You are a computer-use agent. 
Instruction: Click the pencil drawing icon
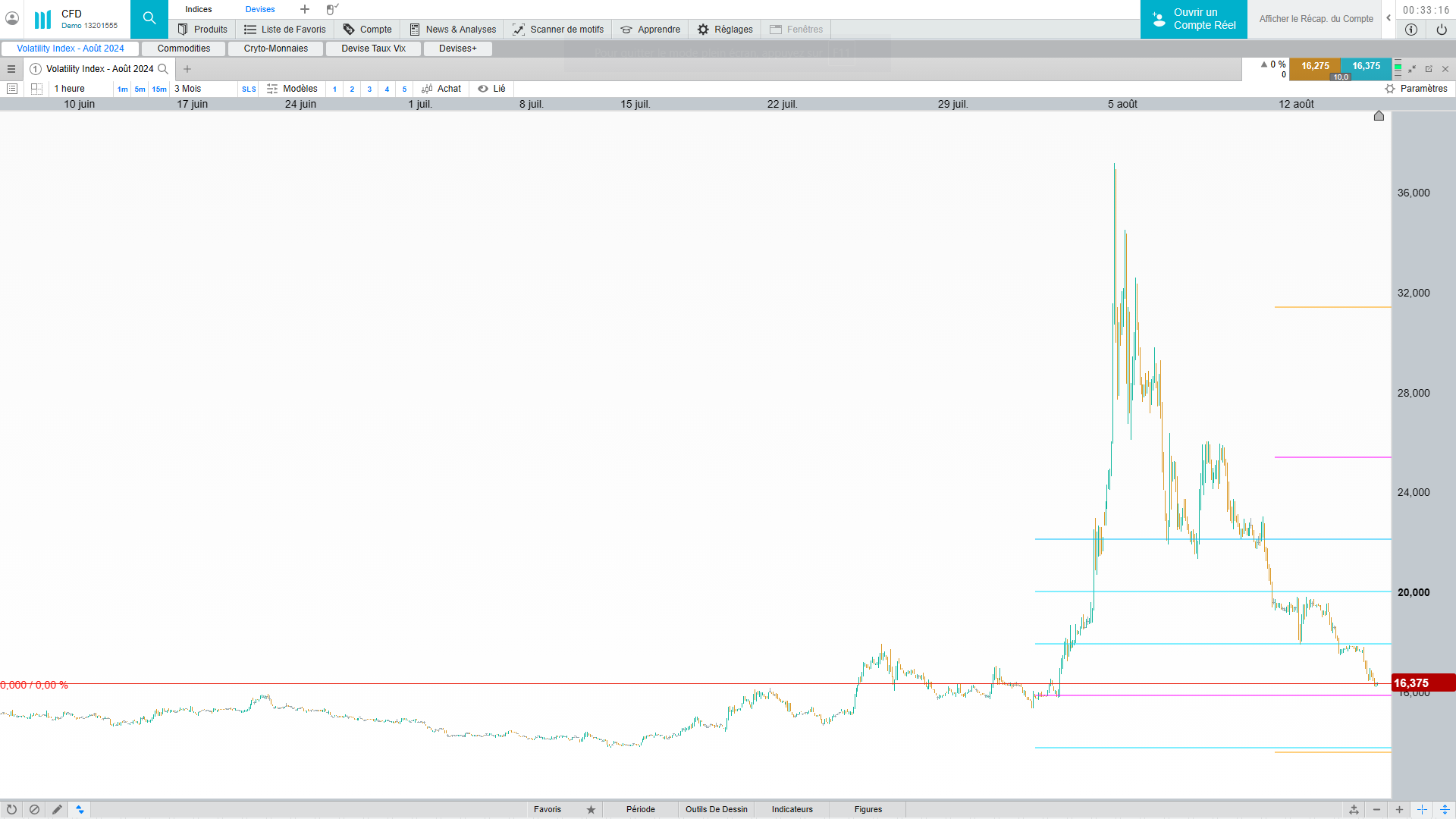point(57,809)
